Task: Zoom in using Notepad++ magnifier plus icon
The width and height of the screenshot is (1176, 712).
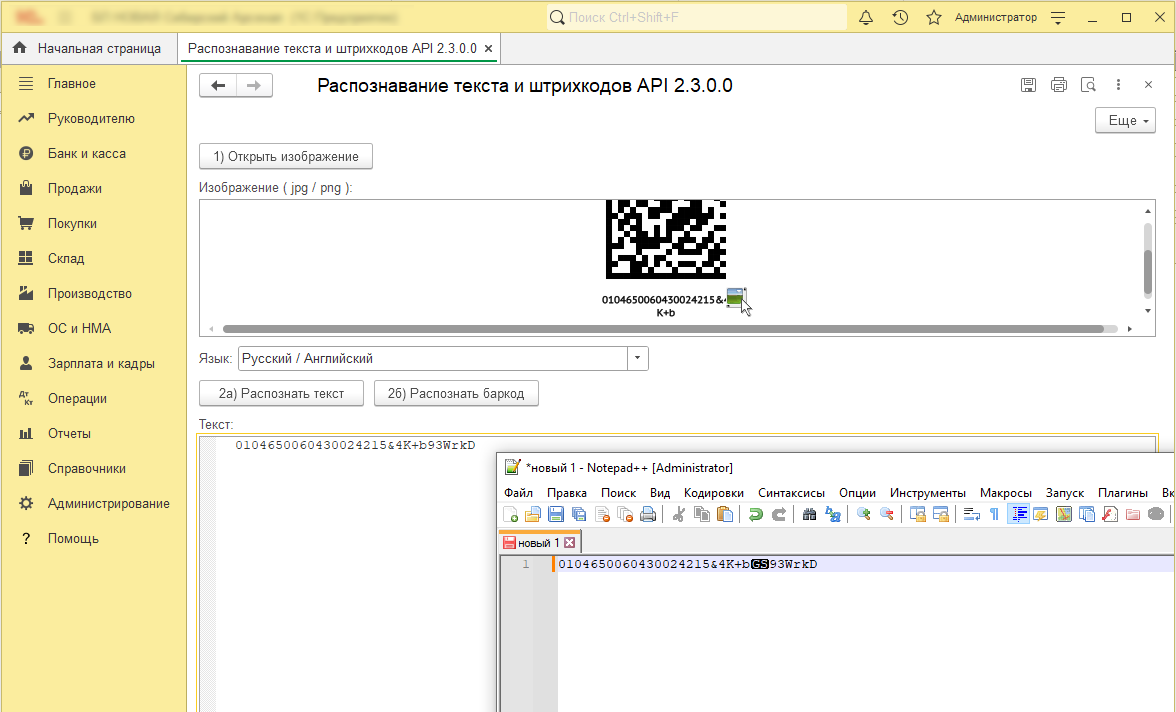Action: tap(863, 514)
